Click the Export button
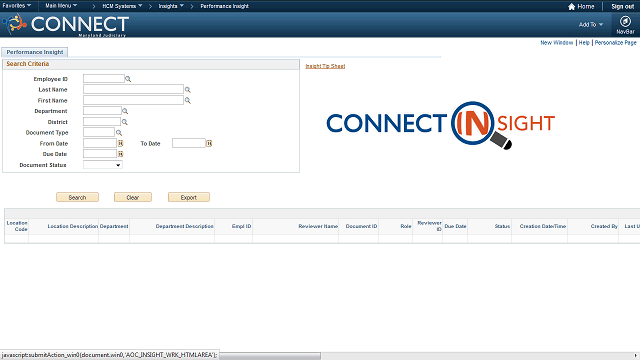 [x=189, y=197]
